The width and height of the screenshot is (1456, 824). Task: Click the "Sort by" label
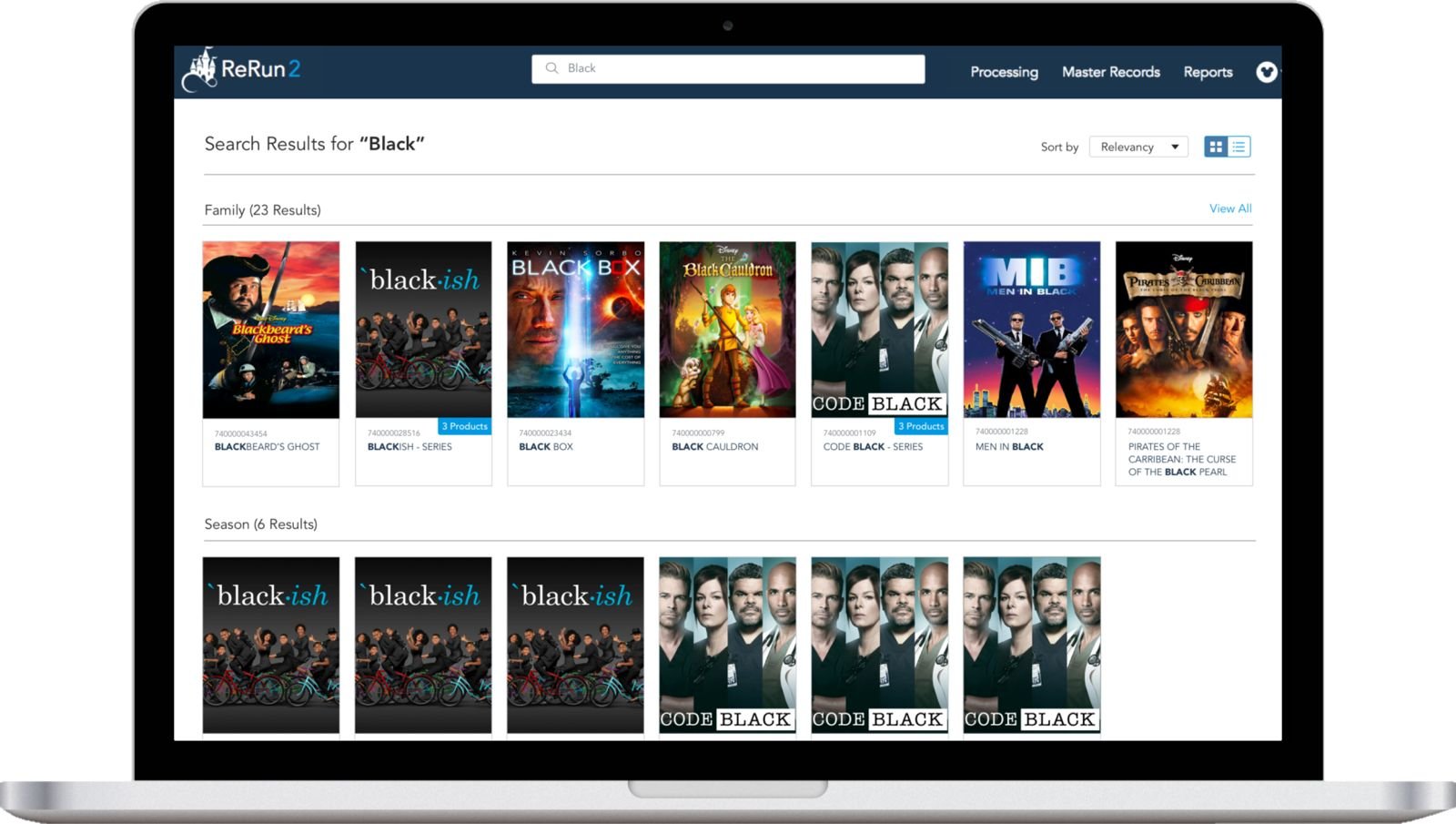tap(1059, 148)
